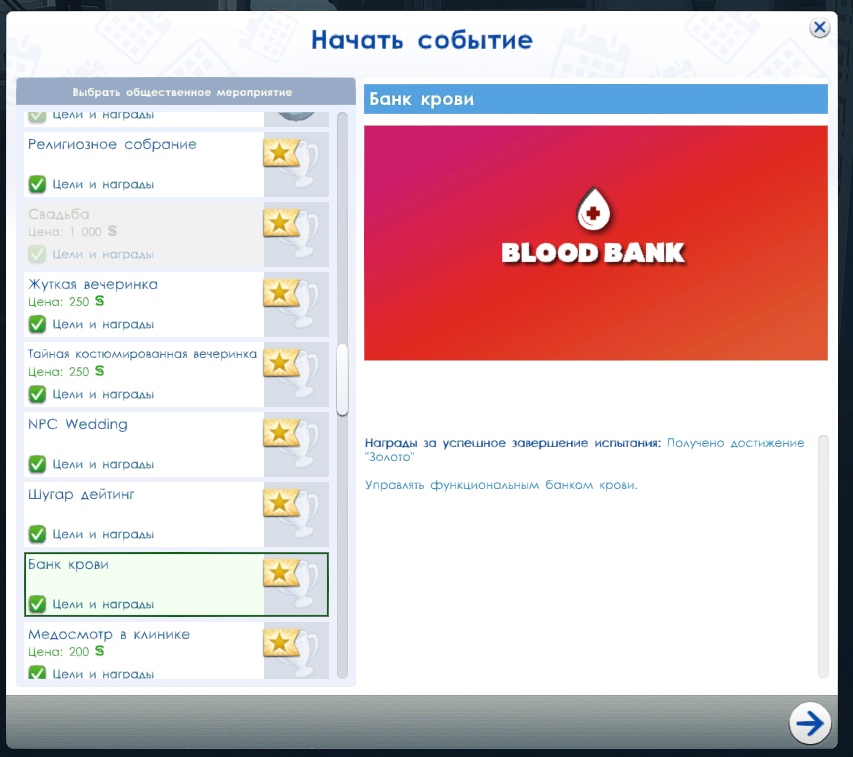Select Тайная костюмированная вечеринка event
This screenshot has width=853, height=757.
[176, 374]
